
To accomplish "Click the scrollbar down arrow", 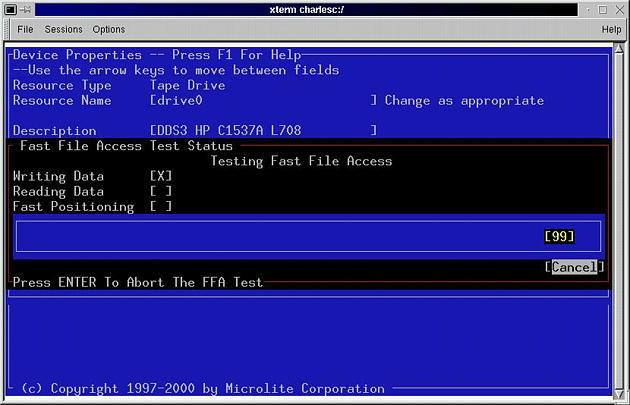I will point(619,392).
